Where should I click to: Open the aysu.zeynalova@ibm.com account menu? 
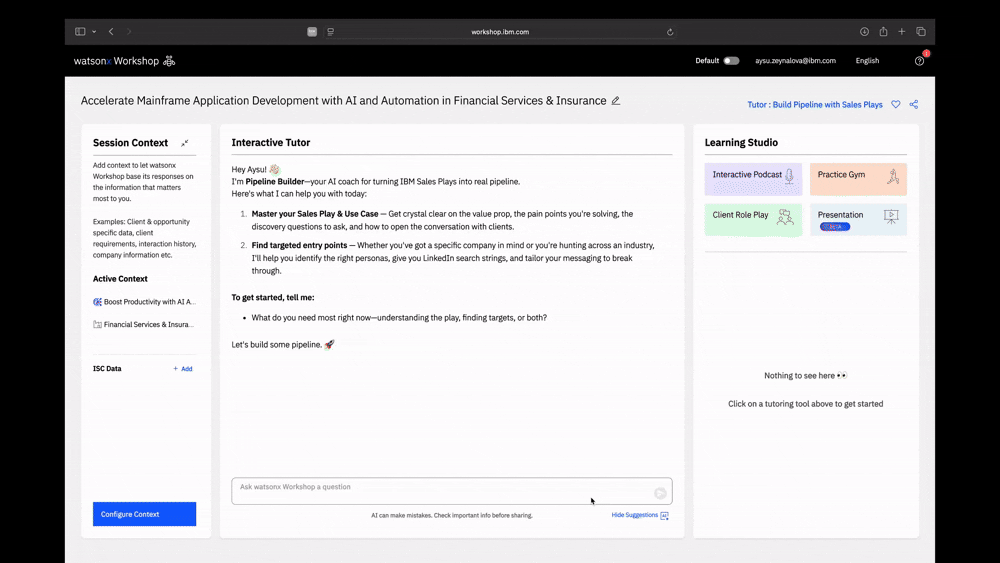pos(795,61)
